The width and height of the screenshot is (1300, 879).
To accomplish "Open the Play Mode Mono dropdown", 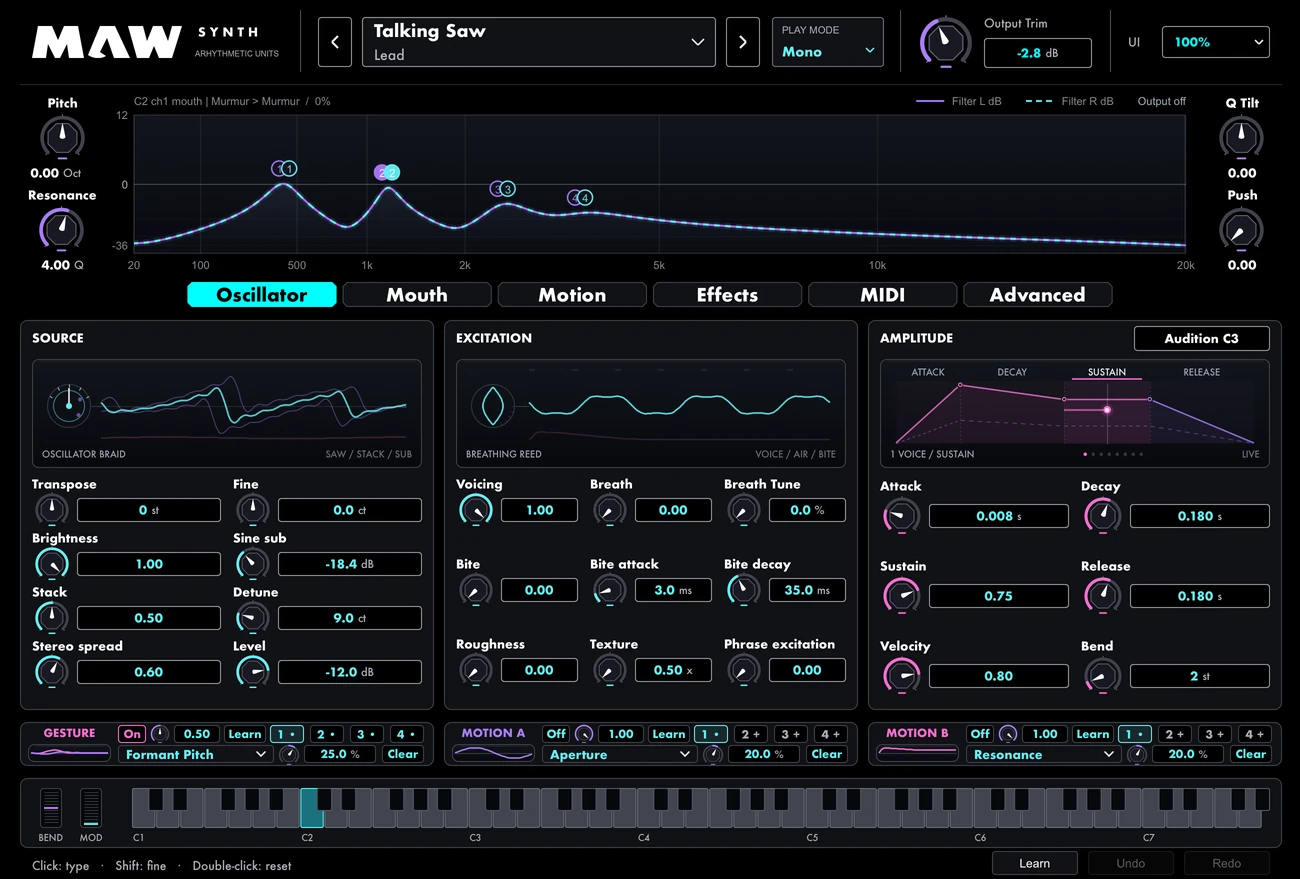I will (828, 42).
